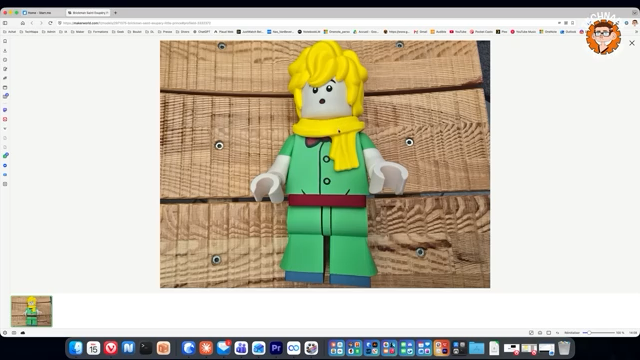This screenshot has width=640, height=360.
Task: Open the Audible bookmark
Action: (438, 31)
